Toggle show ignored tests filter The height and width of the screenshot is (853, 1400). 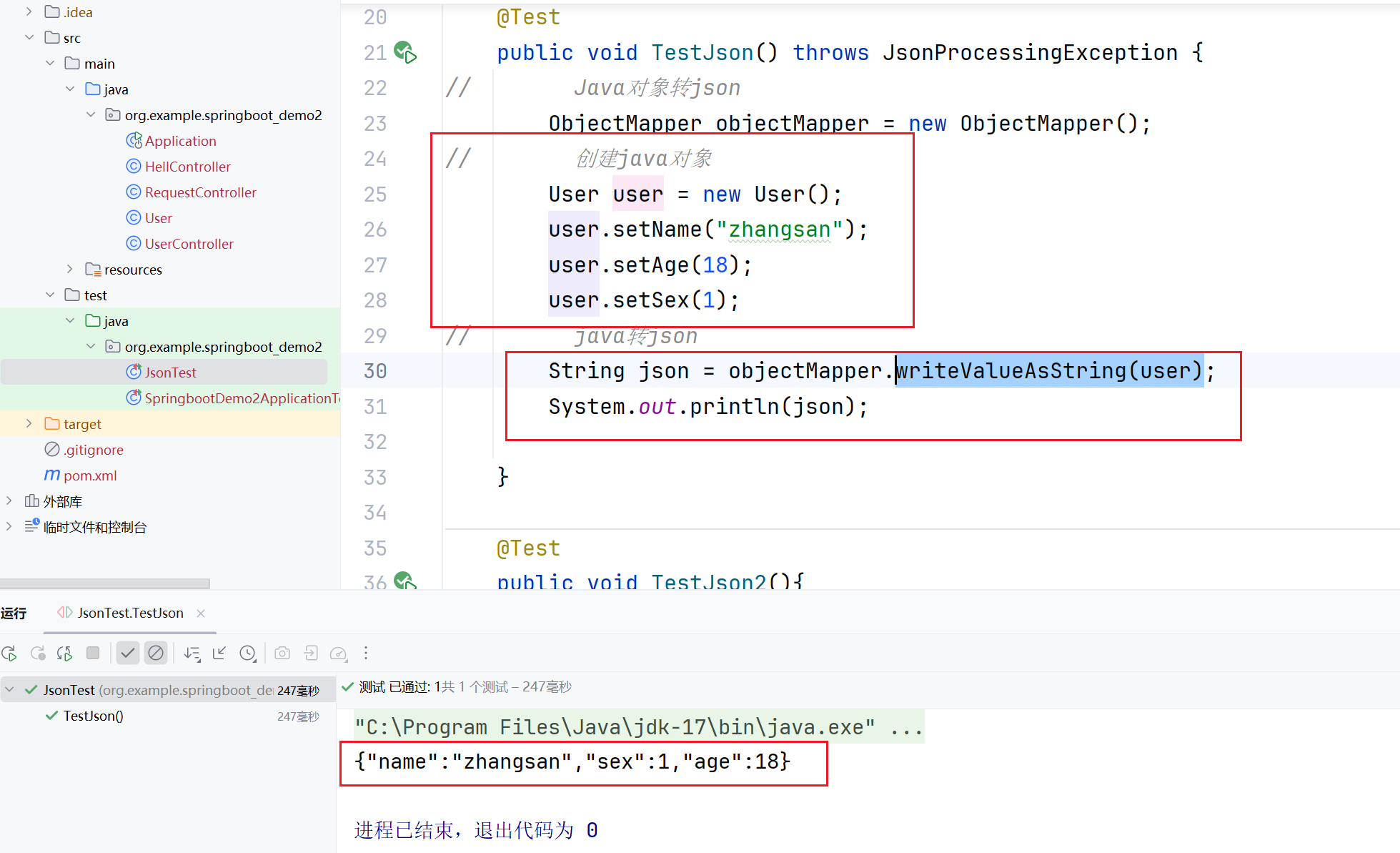click(x=155, y=653)
